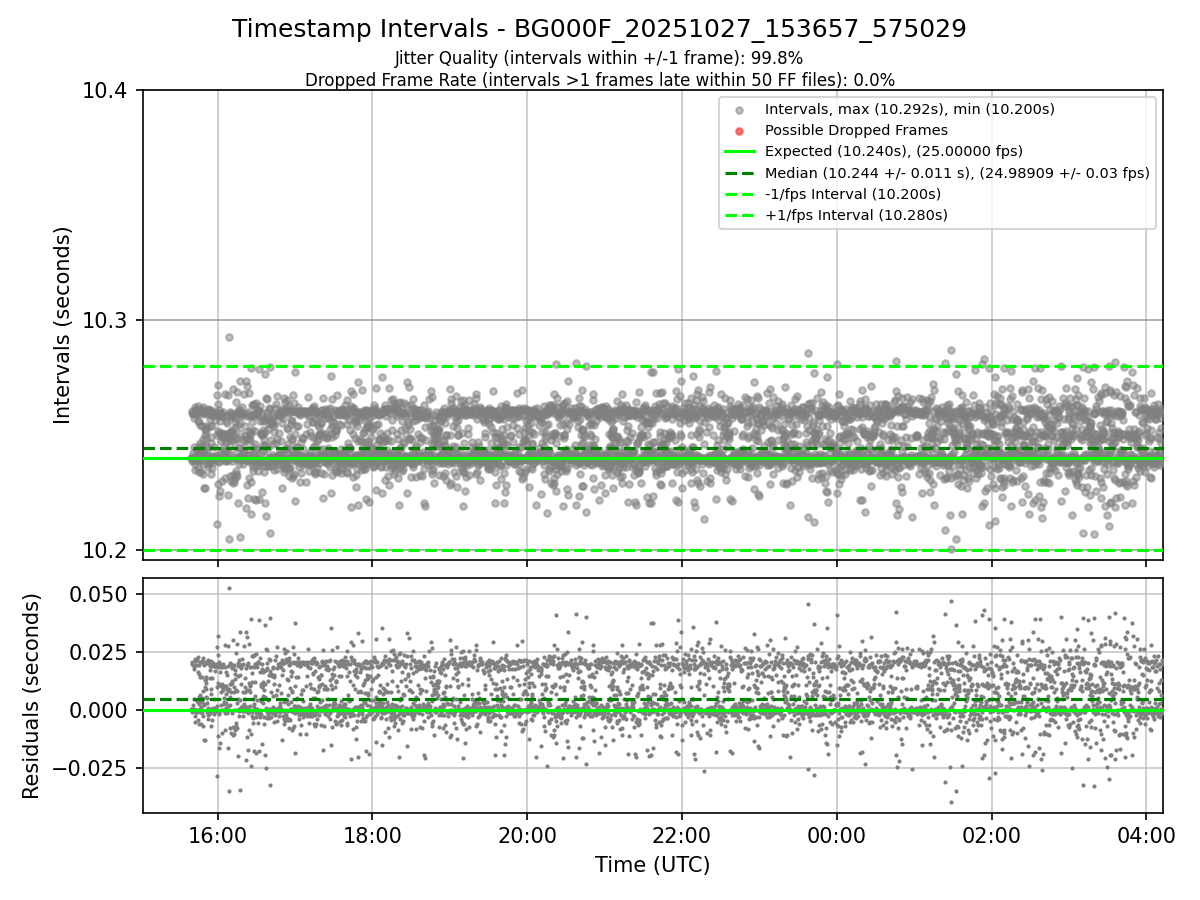Image resolution: width=1200 pixels, height=900 pixels.
Task: Click the 20:00 time tick label
Action: tap(527, 834)
